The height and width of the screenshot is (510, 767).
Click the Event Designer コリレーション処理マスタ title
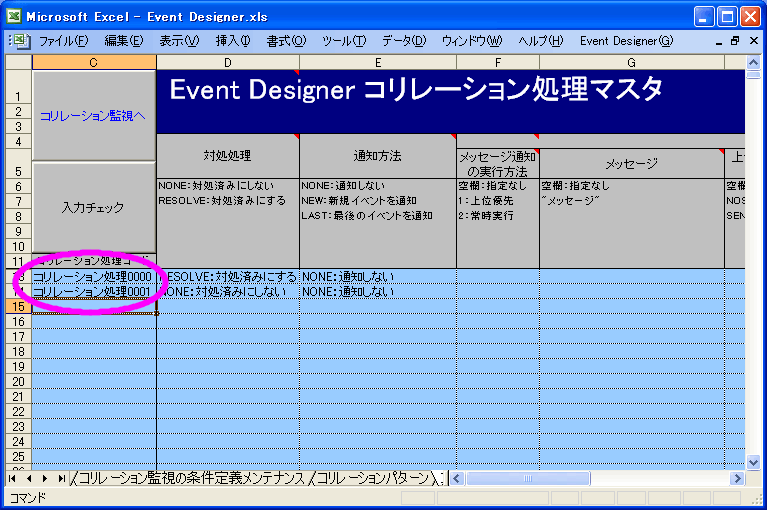click(x=416, y=90)
